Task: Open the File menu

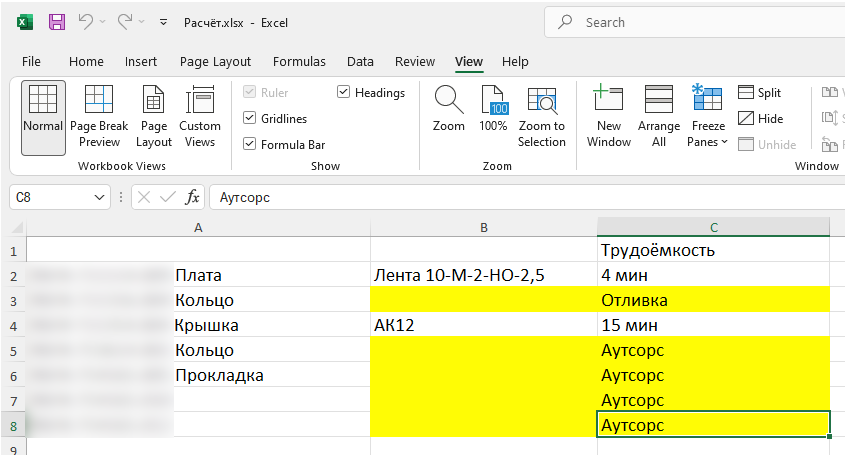Action: [31, 62]
